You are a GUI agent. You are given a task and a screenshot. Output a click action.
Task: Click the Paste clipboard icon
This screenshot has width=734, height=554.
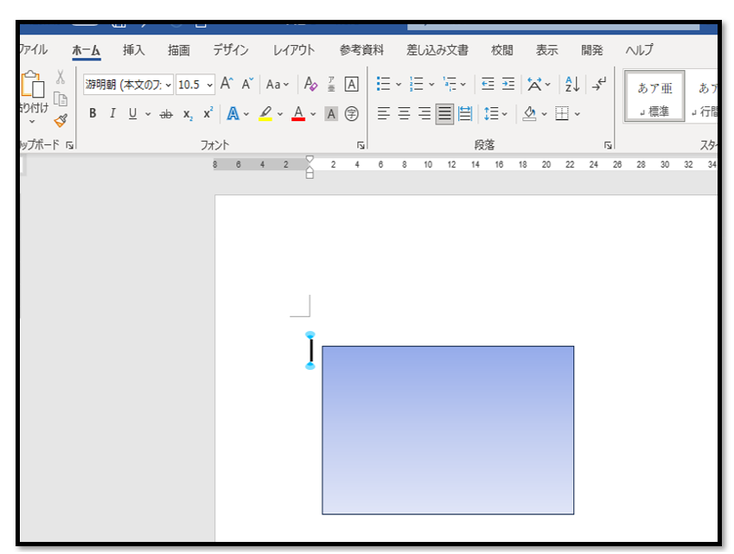[33, 84]
